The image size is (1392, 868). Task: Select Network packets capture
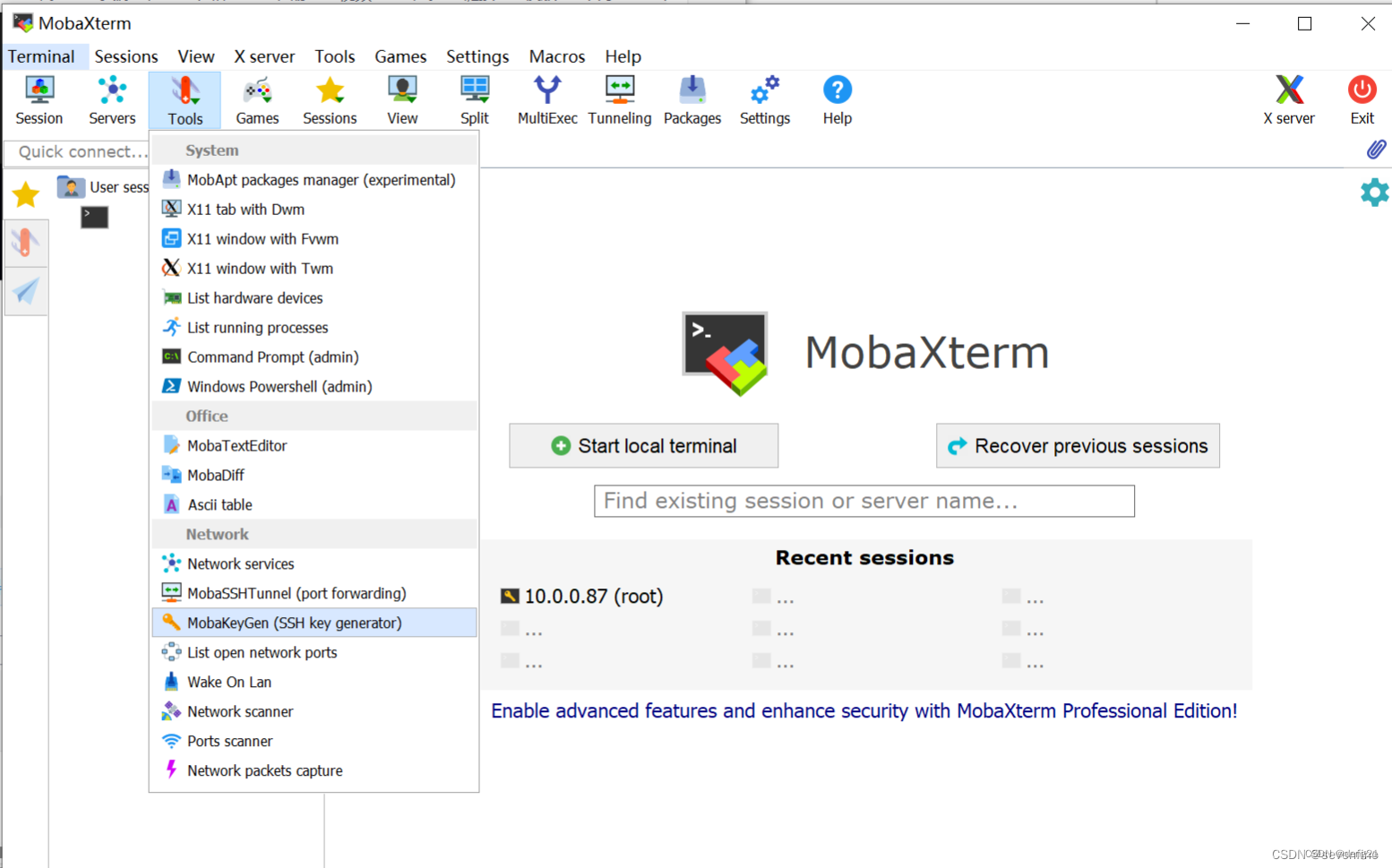click(x=314, y=771)
